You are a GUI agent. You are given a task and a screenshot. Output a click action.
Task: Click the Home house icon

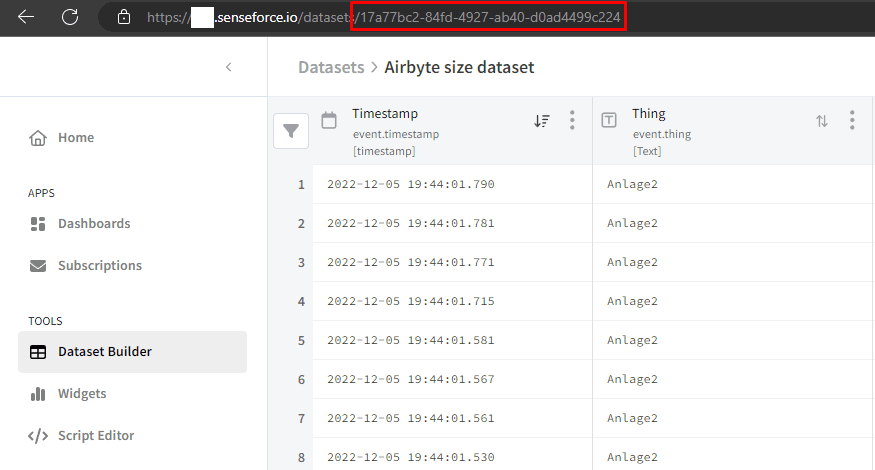click(x=38, y=137)
